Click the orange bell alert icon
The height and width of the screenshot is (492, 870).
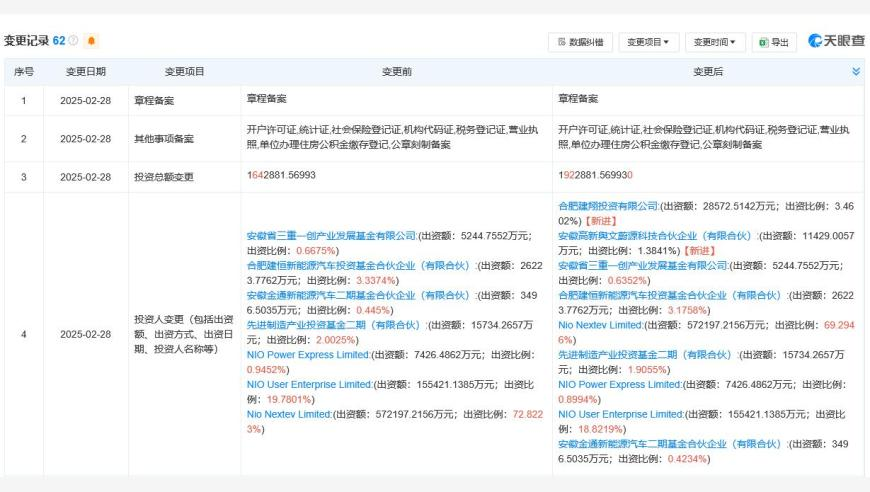(x=92, y=40)
